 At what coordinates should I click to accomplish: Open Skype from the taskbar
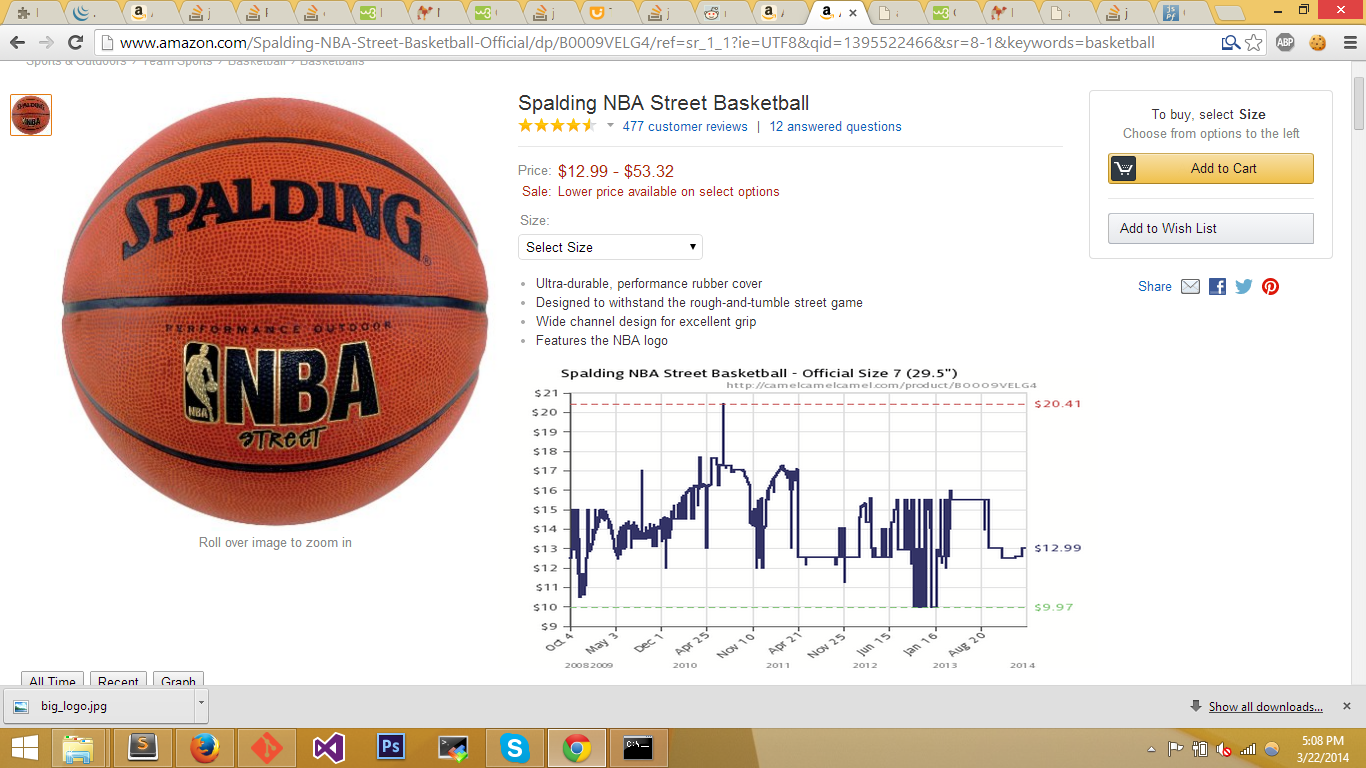514,748
